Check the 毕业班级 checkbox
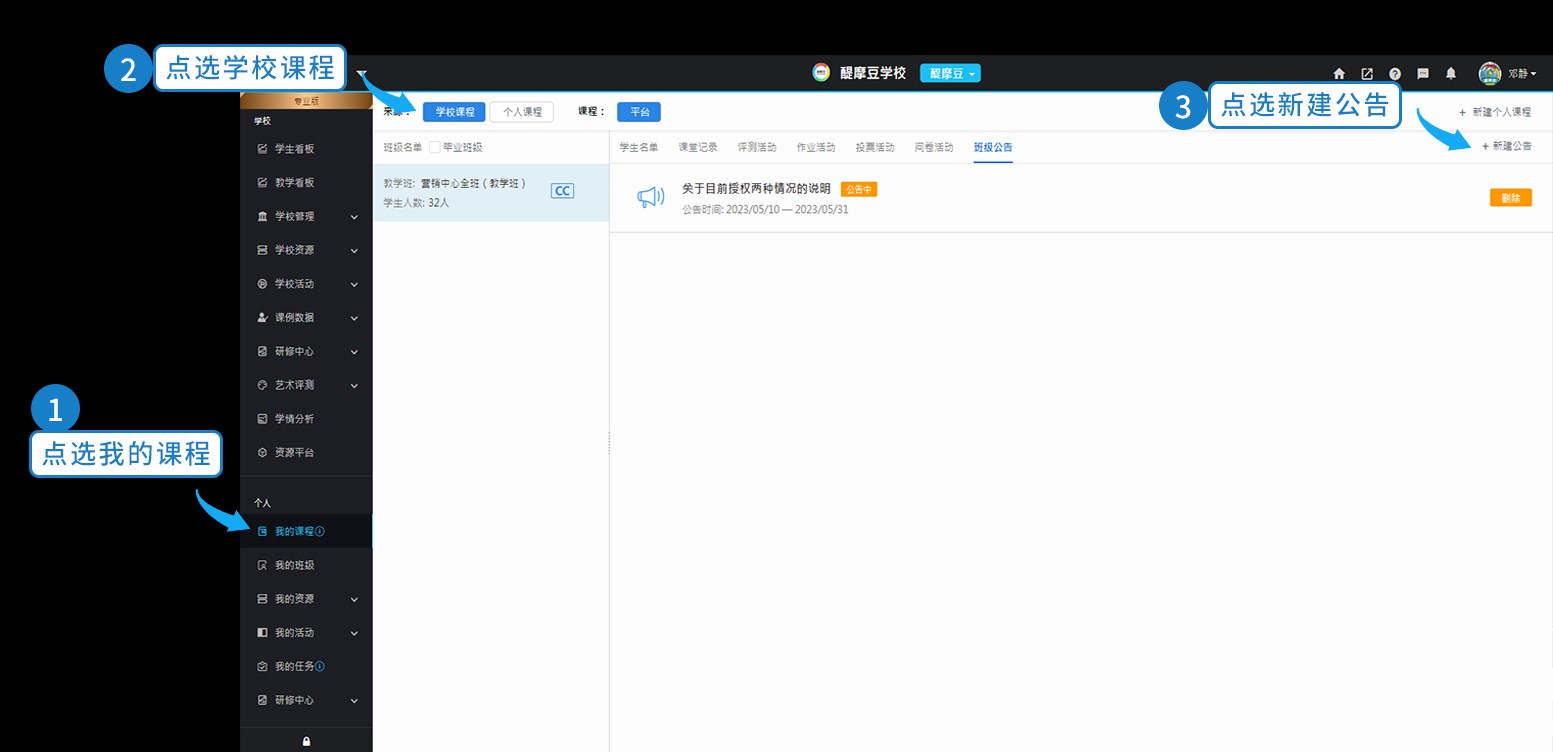 pos(435,147)
